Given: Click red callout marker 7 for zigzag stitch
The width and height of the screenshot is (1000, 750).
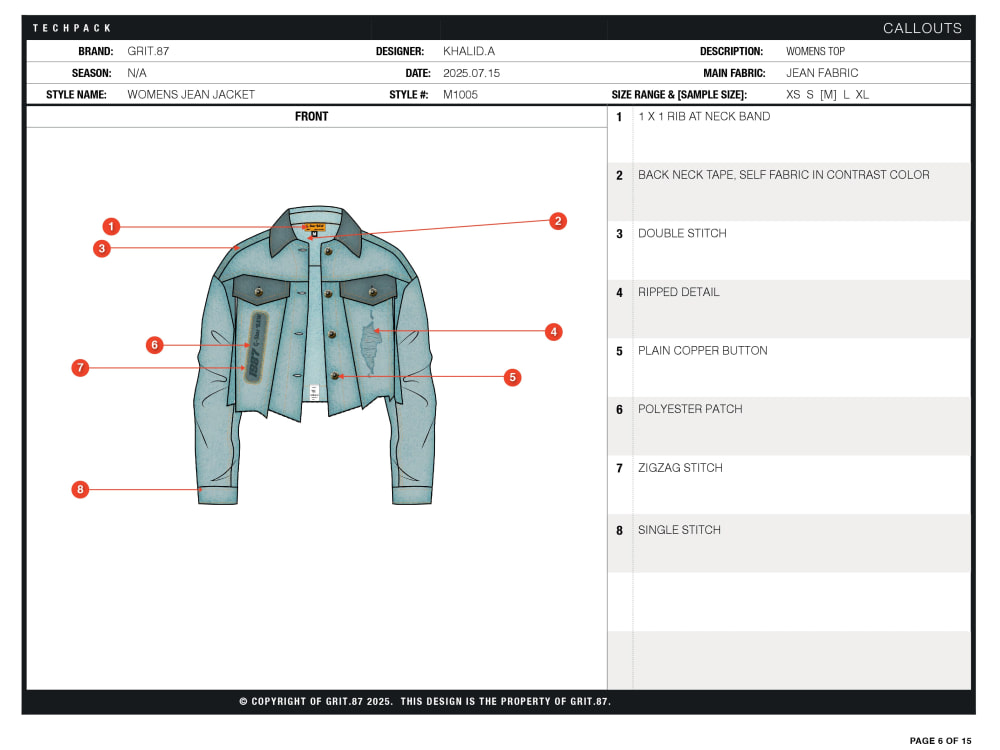Looking at the screenshot, I should [80, 367].
